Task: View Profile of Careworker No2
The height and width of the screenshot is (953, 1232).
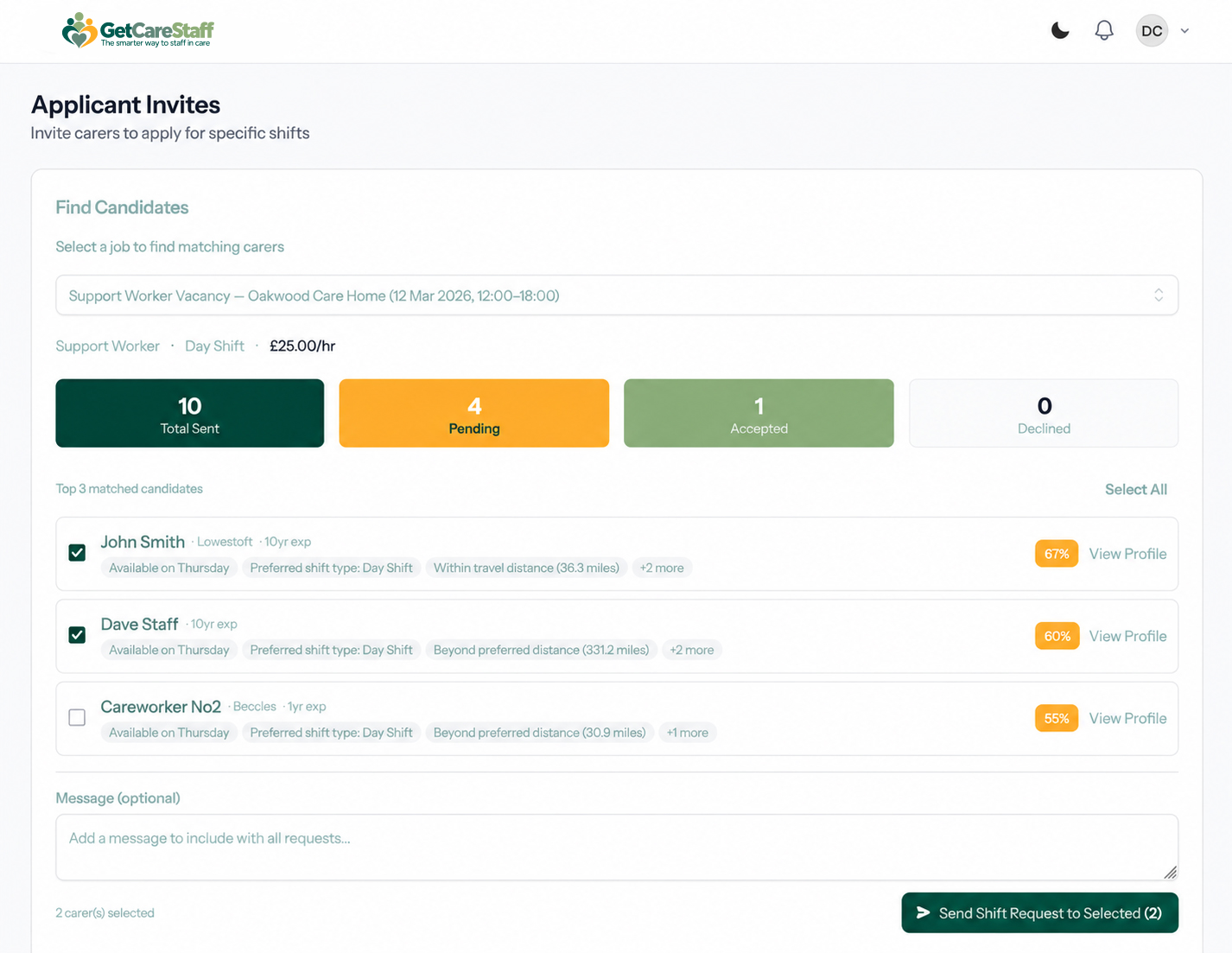Action: (1127, 718)
